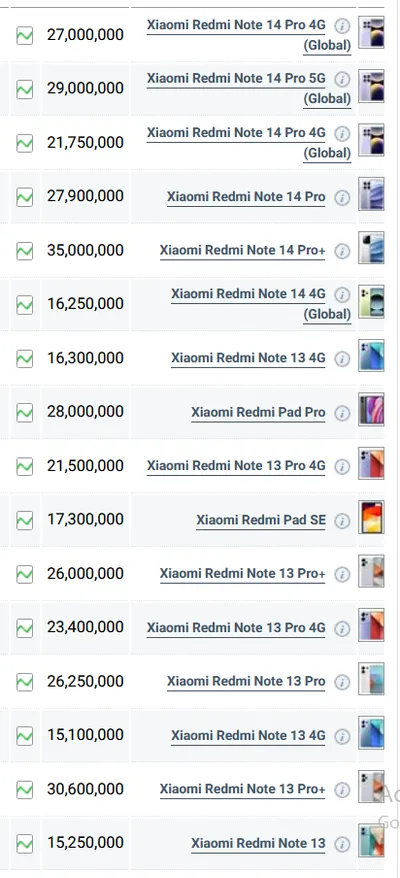Open chart icon for 16,250,000 row
This screenshot has height=878, width=400.
25,305
